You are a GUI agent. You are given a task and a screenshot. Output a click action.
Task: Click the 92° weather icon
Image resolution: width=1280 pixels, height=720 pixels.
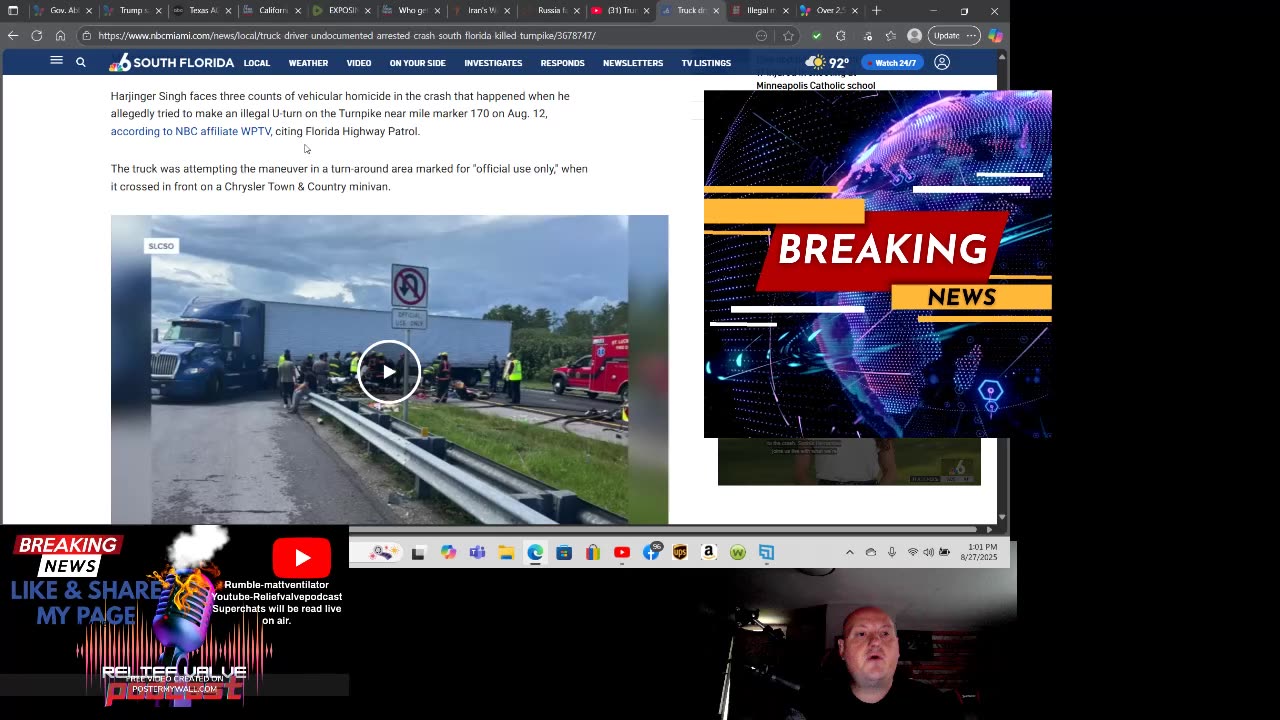coord(816,62)
